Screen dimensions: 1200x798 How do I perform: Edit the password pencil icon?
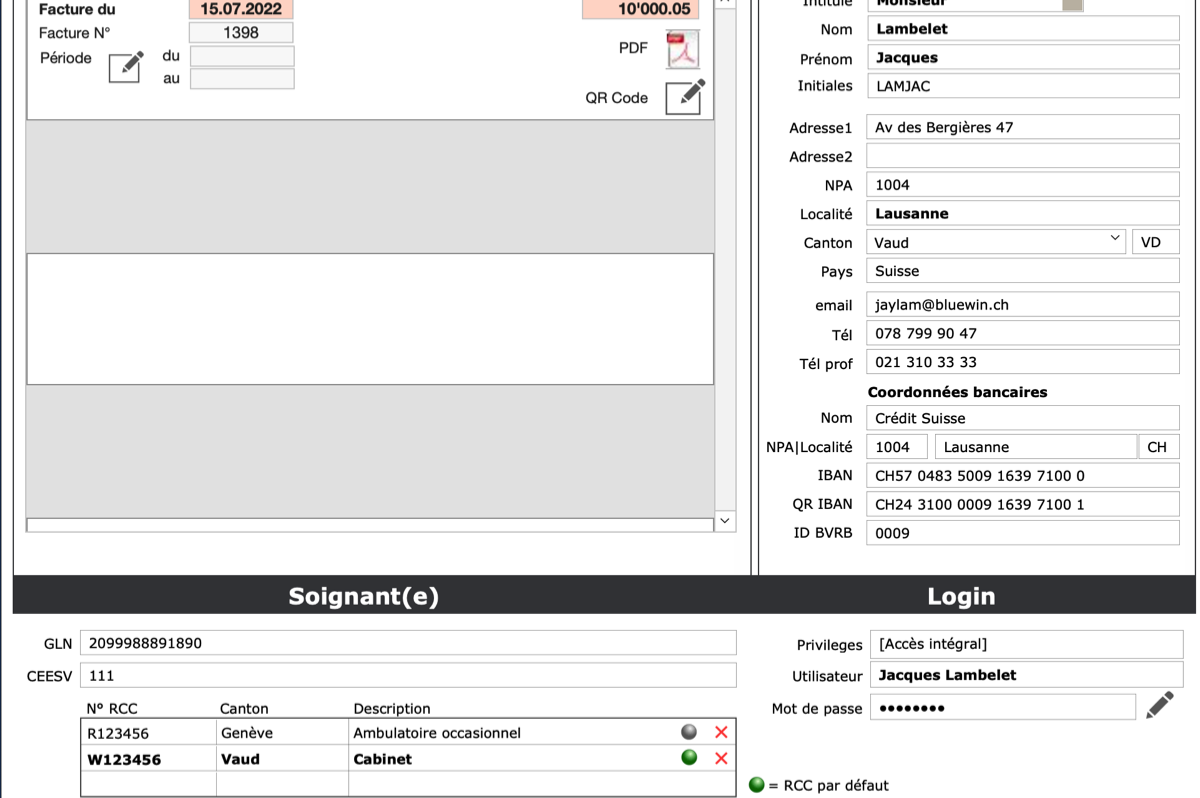1160,706
